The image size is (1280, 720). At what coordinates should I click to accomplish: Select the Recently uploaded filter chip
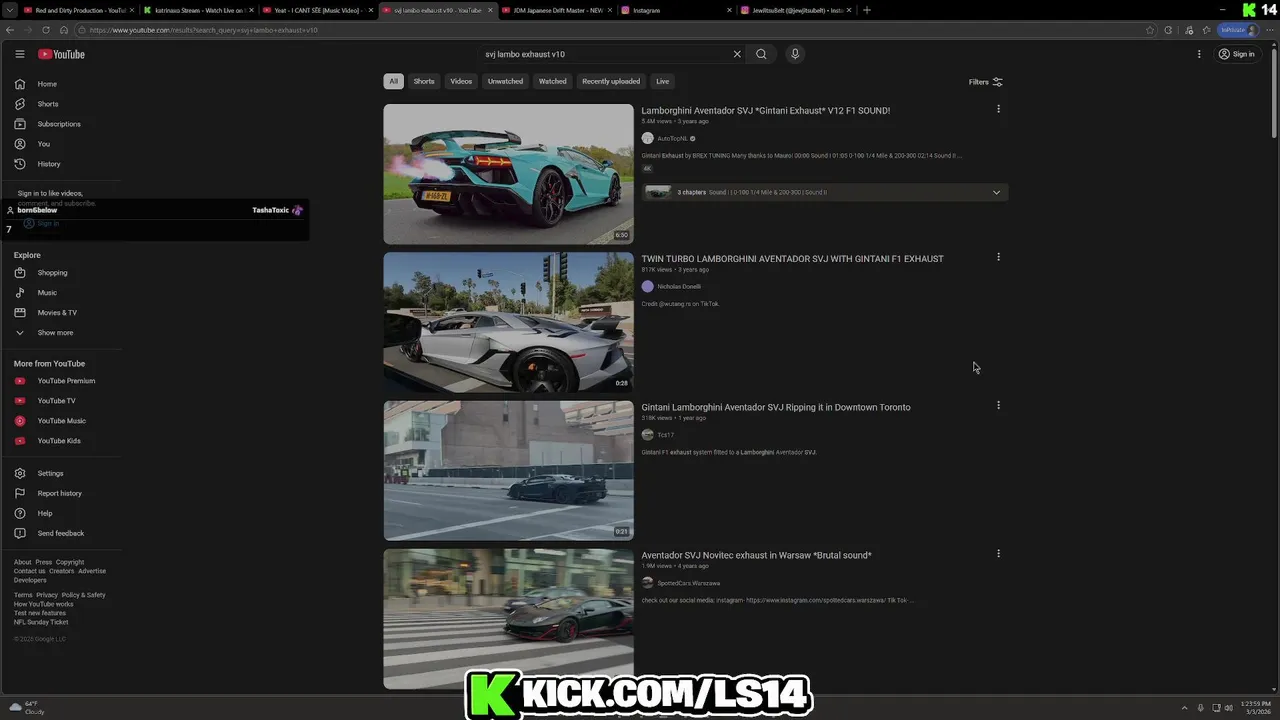tap(611, 81)
